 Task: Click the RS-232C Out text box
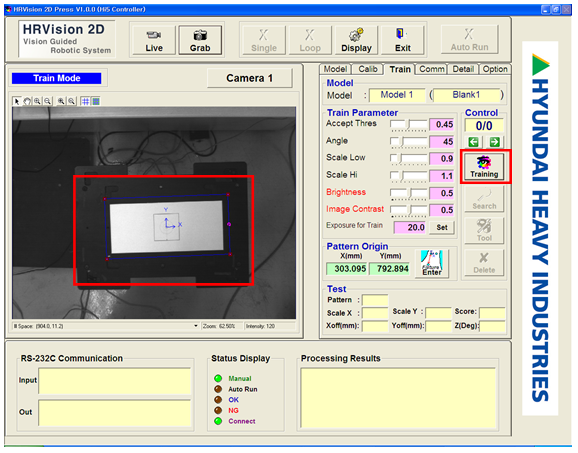[x=115, y=413]
